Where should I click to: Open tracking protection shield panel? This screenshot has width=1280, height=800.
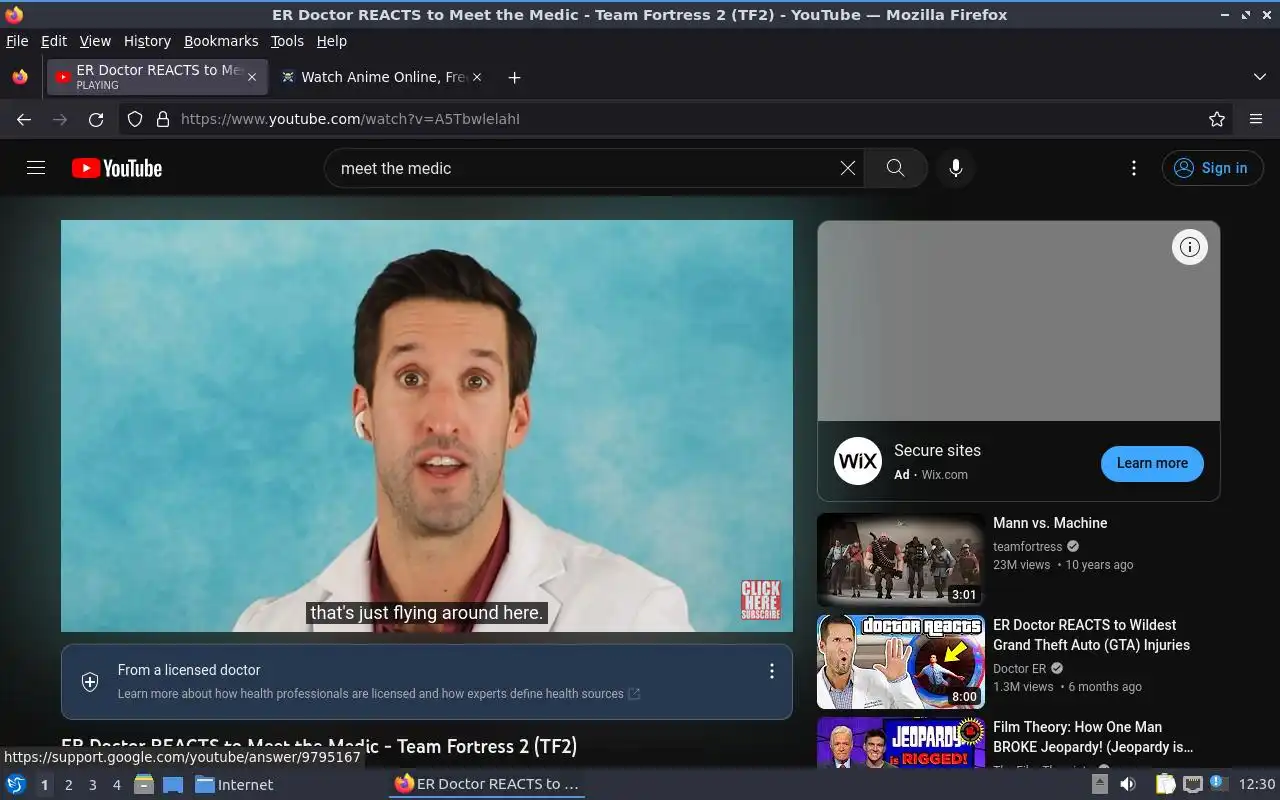[135, 119]
